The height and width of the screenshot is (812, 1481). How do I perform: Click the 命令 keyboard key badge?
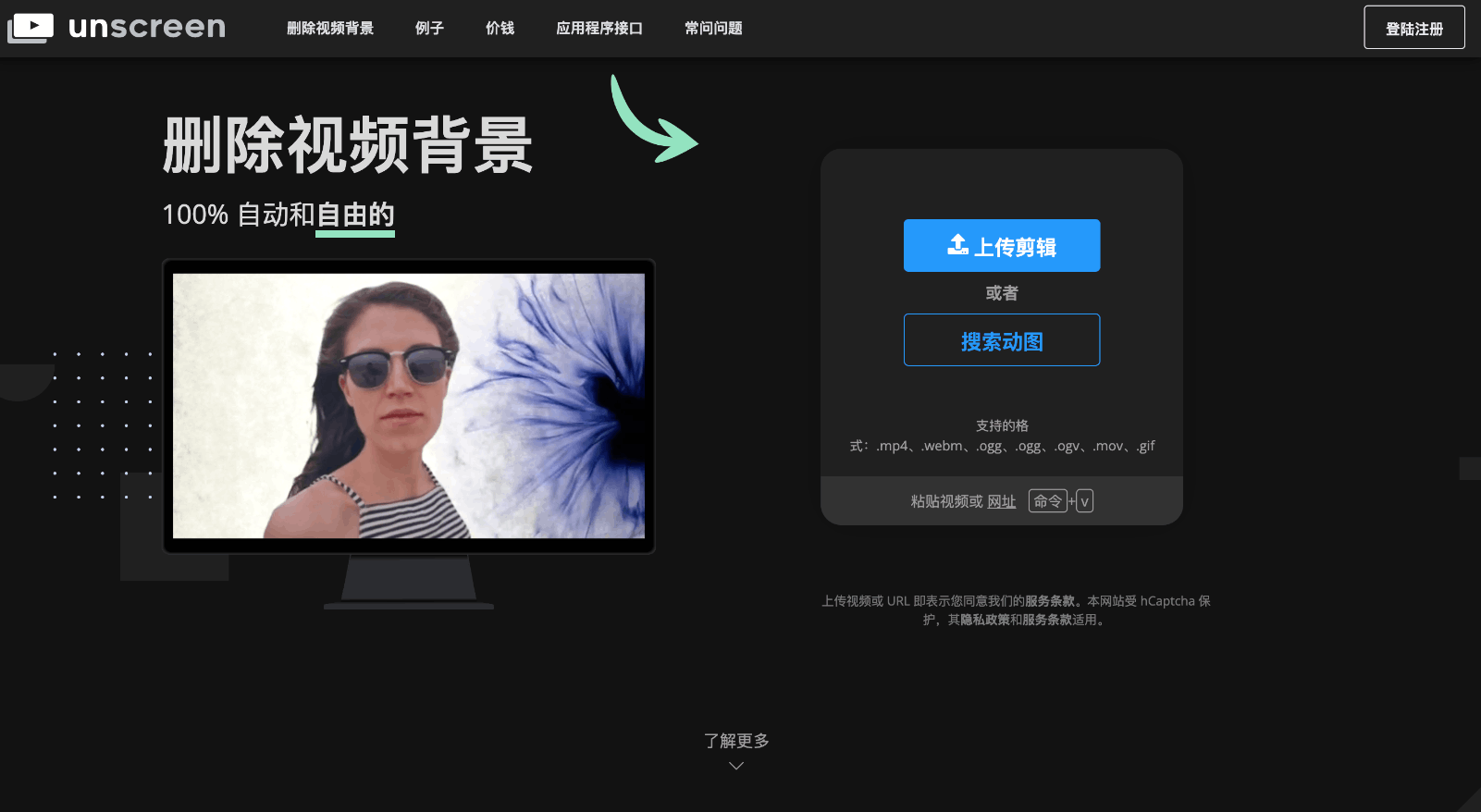(1047, 501)
